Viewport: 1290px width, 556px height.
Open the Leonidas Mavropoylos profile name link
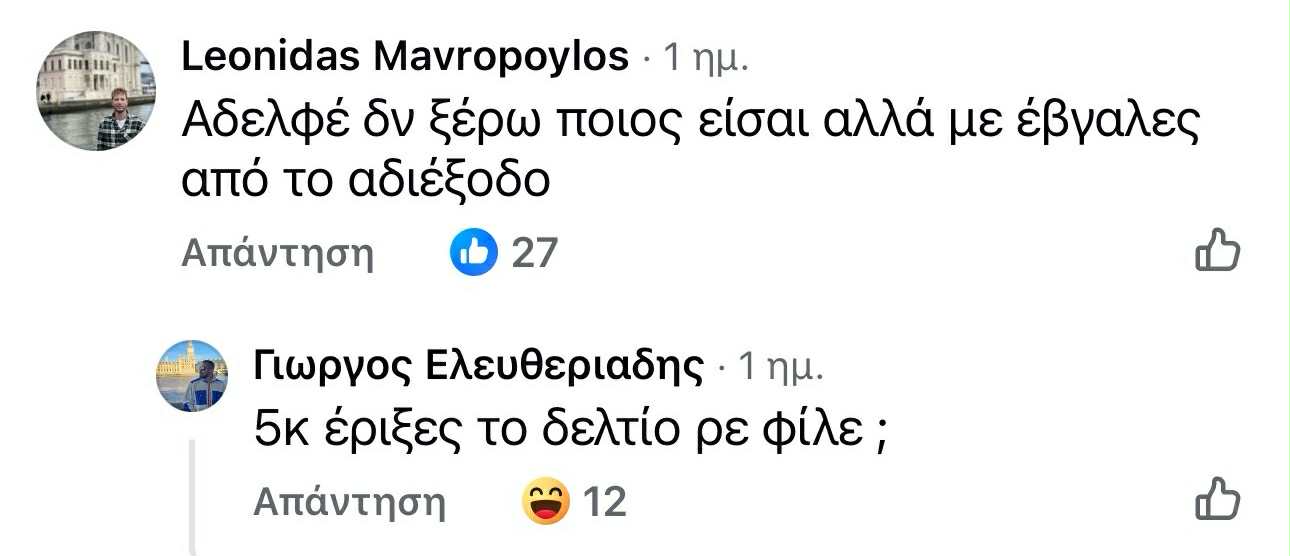(405, 58)
